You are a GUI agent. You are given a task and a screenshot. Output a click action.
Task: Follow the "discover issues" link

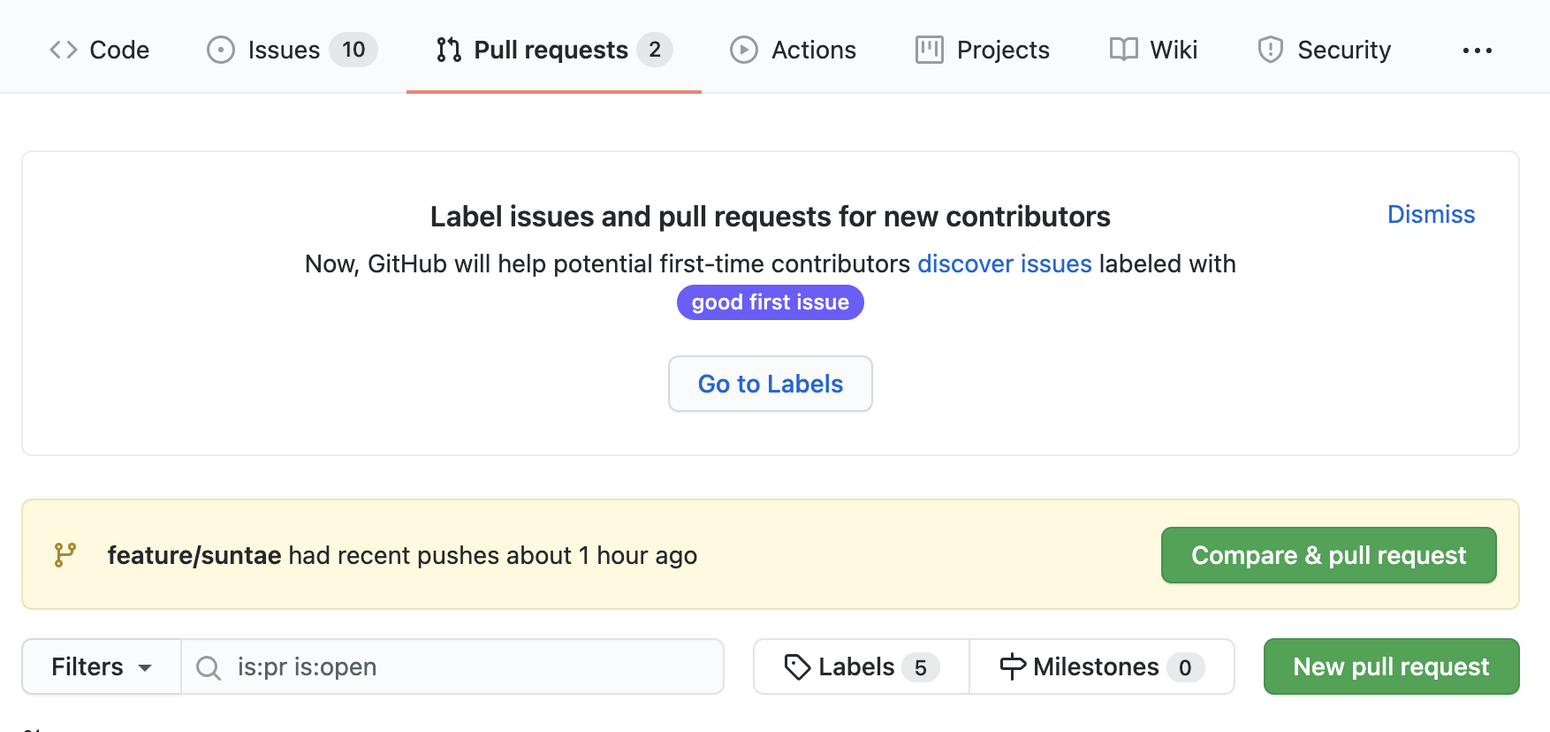(1004, 264)
